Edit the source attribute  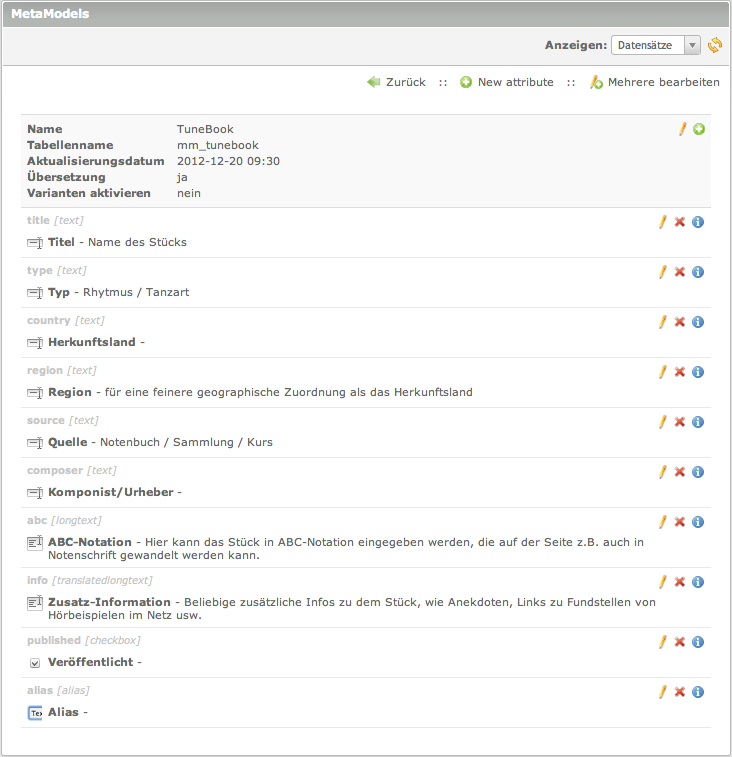(x=662, y=422)
